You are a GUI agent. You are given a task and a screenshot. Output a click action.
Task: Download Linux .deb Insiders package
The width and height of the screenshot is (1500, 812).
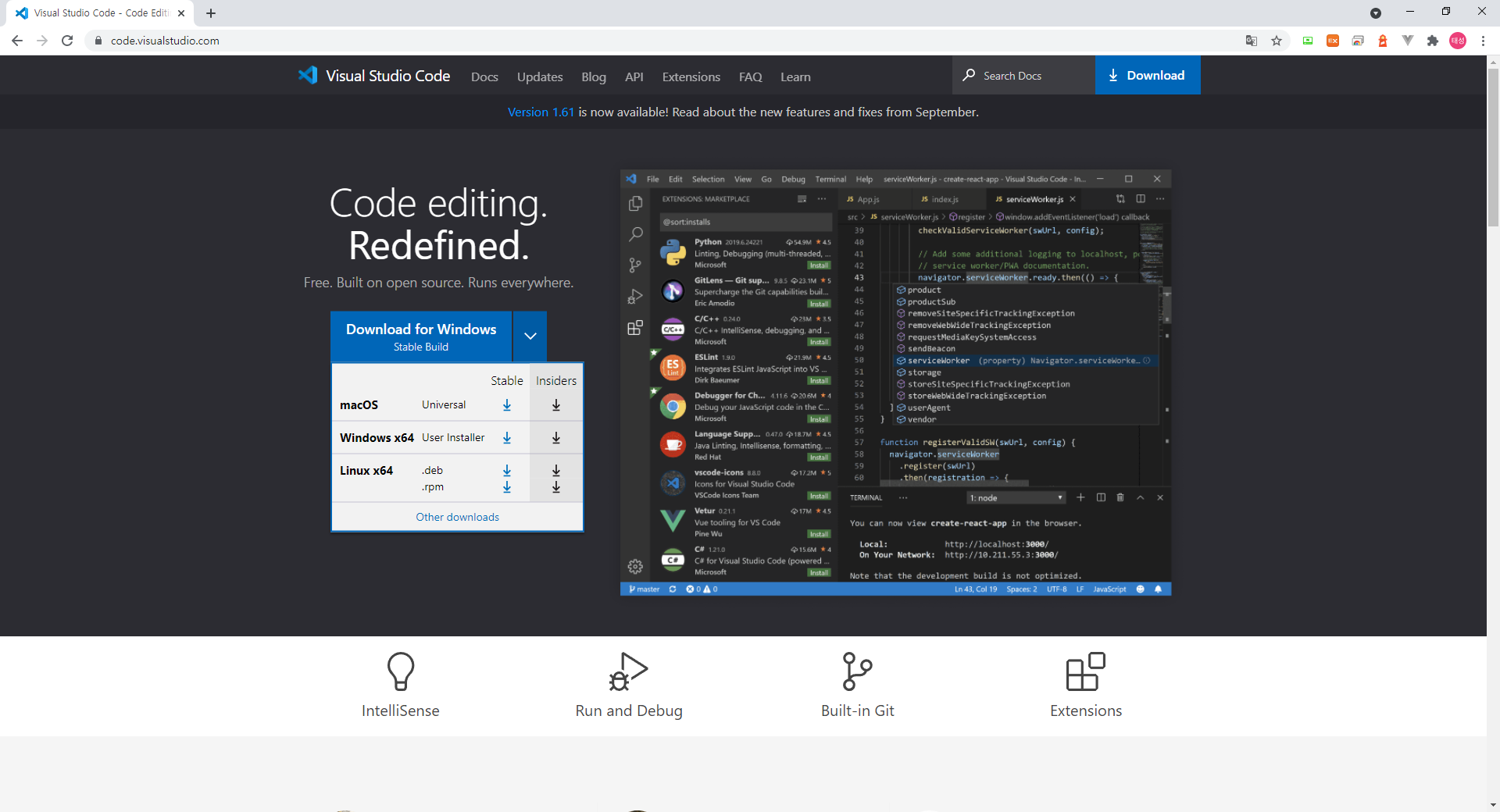click(x=556, y=470)
